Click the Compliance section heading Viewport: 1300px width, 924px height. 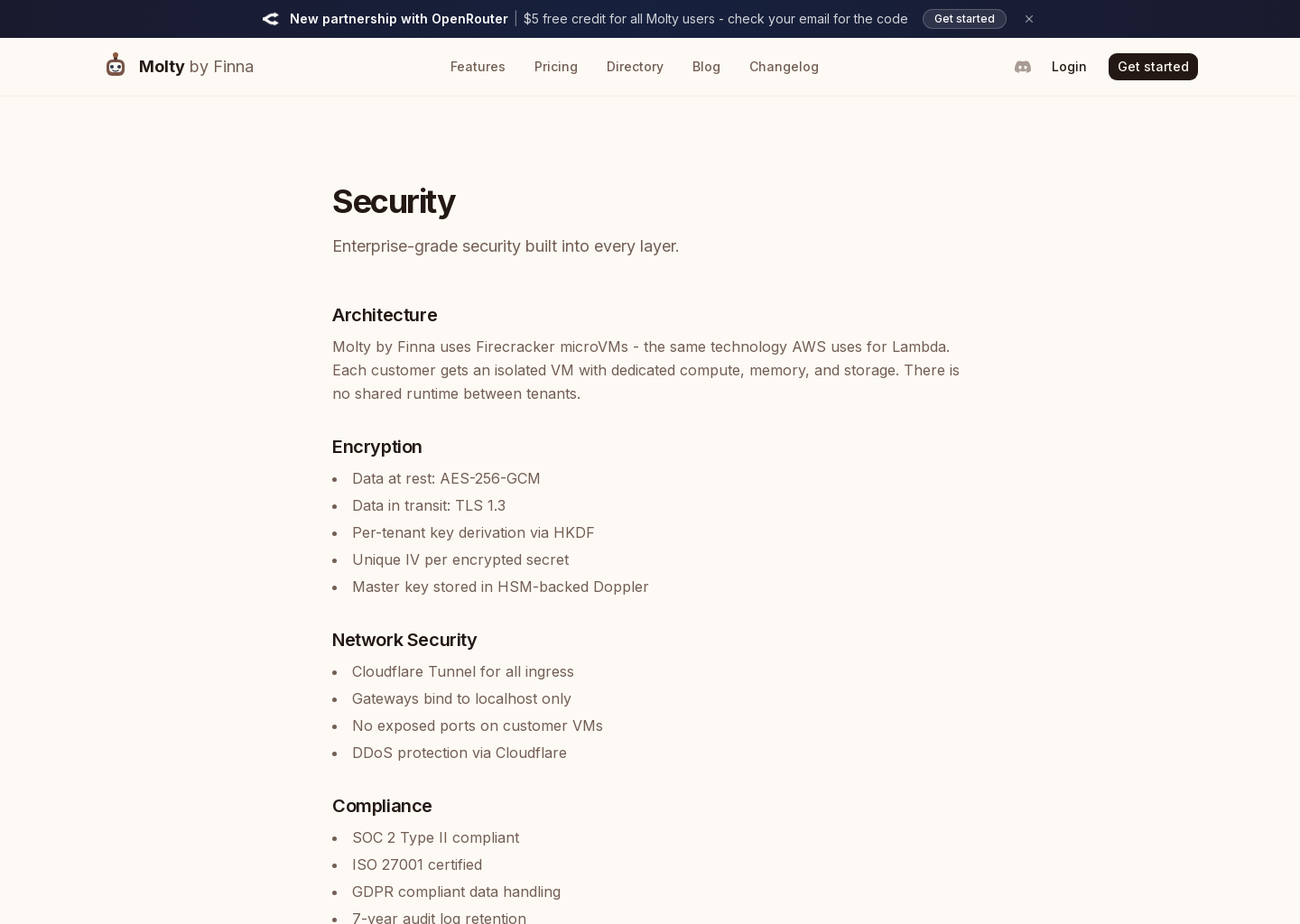(x=382, y=806)
